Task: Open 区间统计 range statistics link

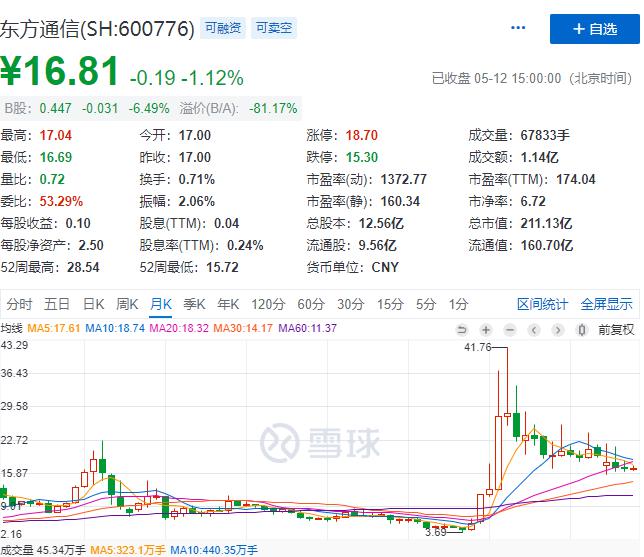Action: 542,304
